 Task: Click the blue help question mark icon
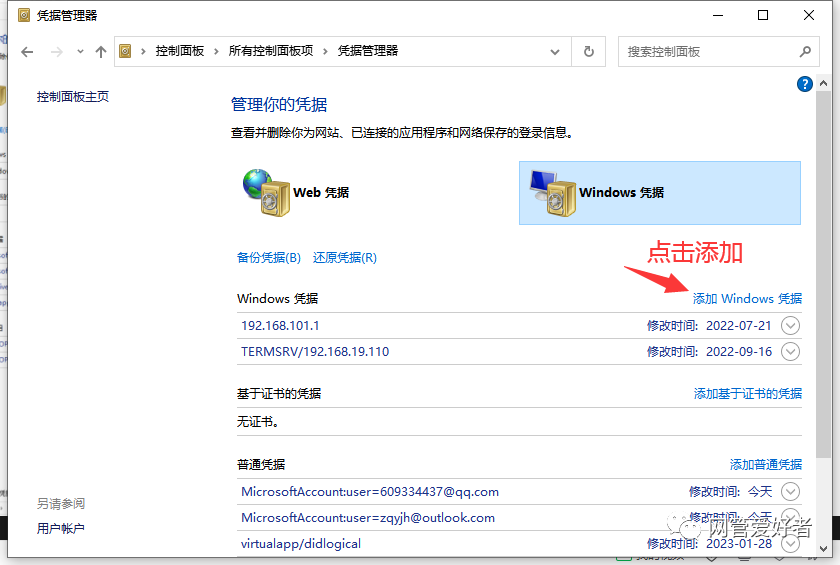pyautogui.click(x=804, y=85)
